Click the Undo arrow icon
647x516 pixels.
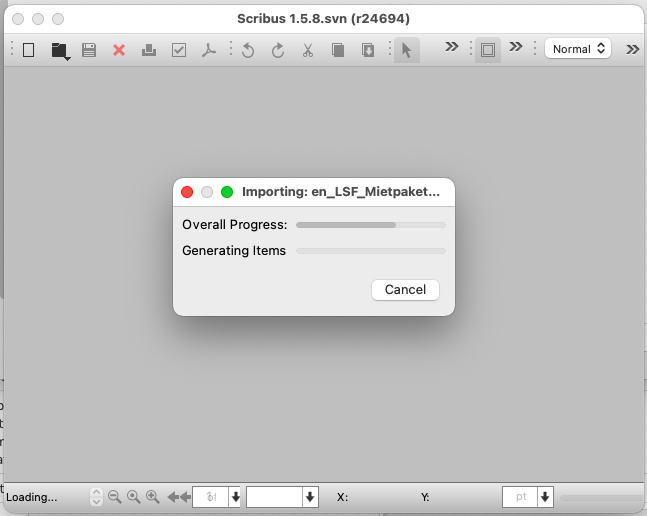point(248,49)
